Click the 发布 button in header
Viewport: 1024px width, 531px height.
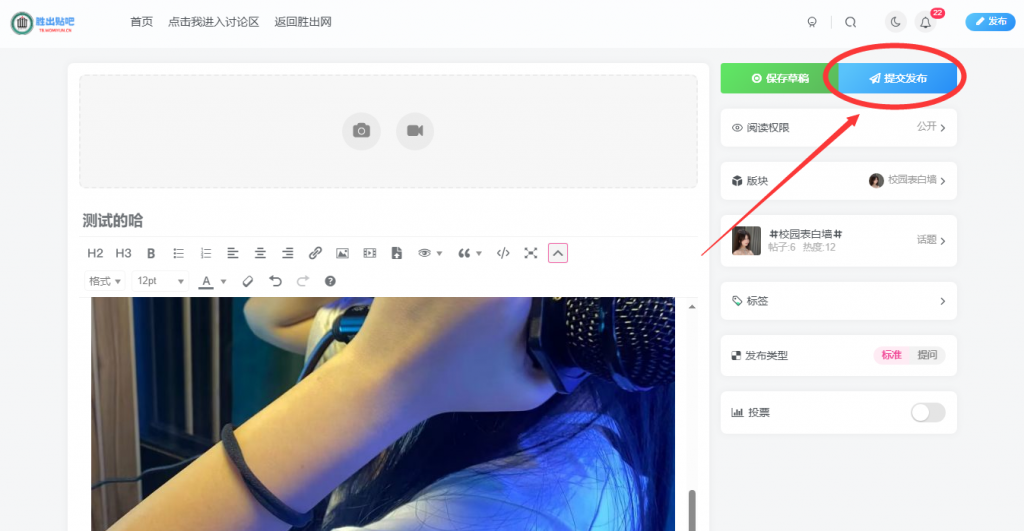(x=990, y=22)
